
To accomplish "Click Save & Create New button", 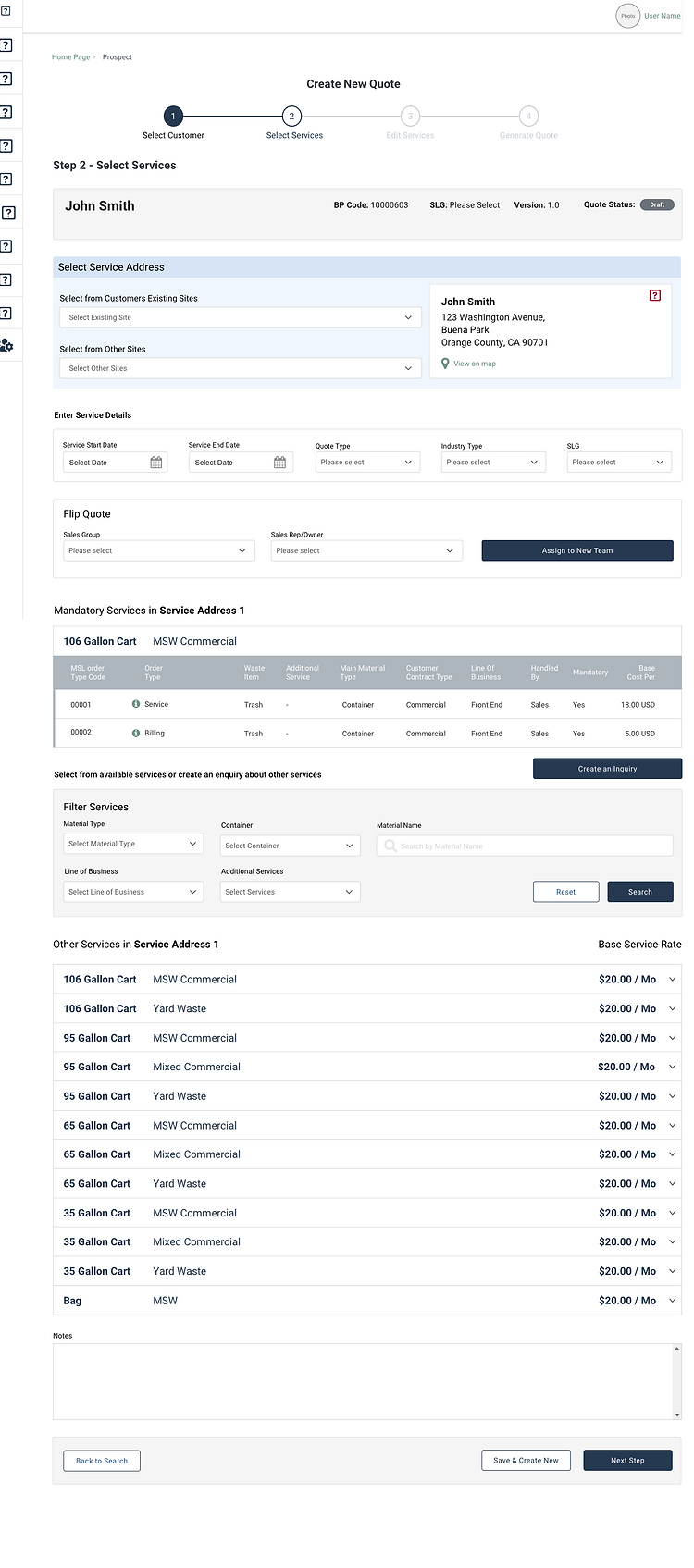I will coord(527,1461).
